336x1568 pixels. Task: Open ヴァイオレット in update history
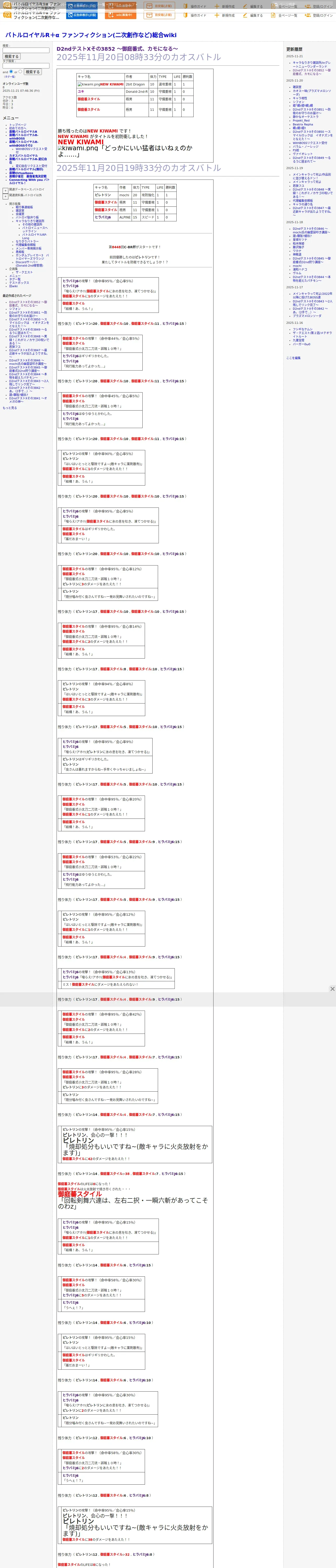pyautogui.click(x=303, y=154)
